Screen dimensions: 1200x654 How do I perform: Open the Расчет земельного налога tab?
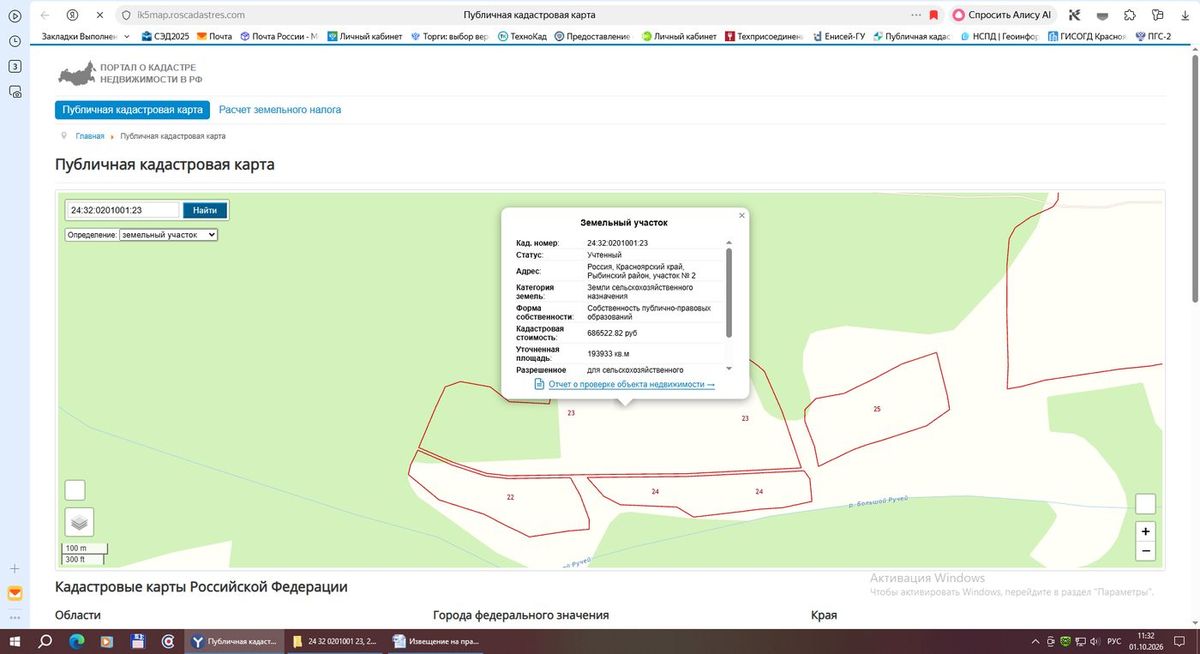280,110
